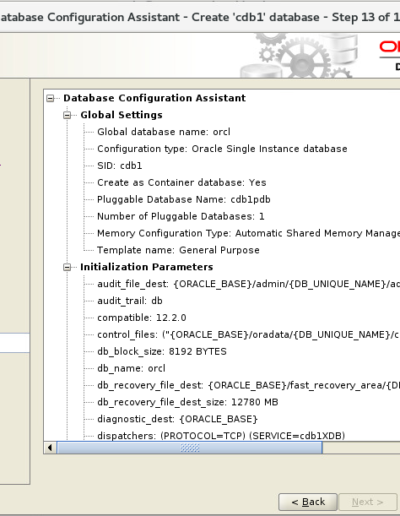Select the audit_file_dest parameter row
The width and height of the screenshot is (400, 516).
pyautogui.click(x=248, y=284)
